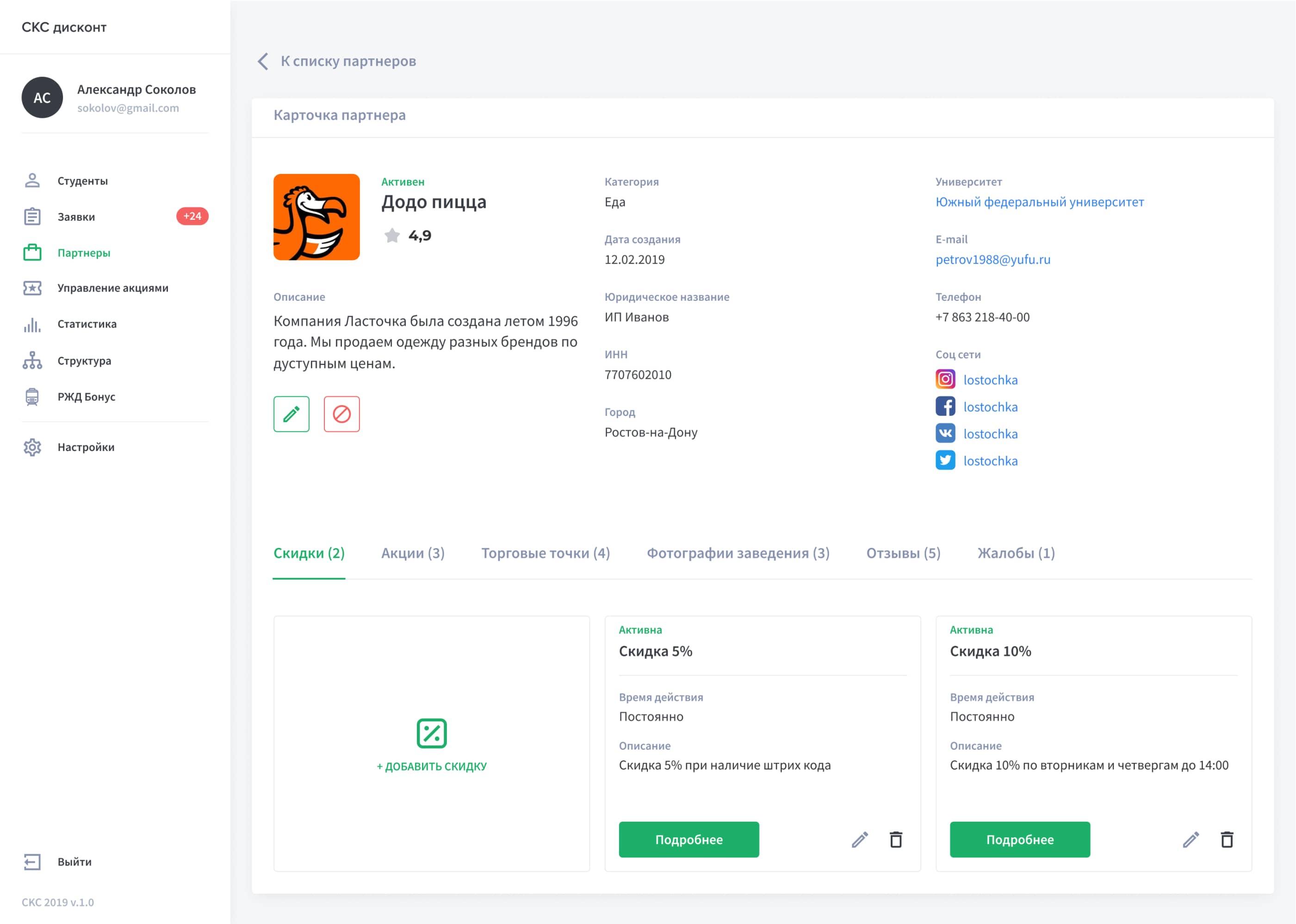
Task: Switch to Торговые точки (4) tab
Action: [x=545, y=553]
